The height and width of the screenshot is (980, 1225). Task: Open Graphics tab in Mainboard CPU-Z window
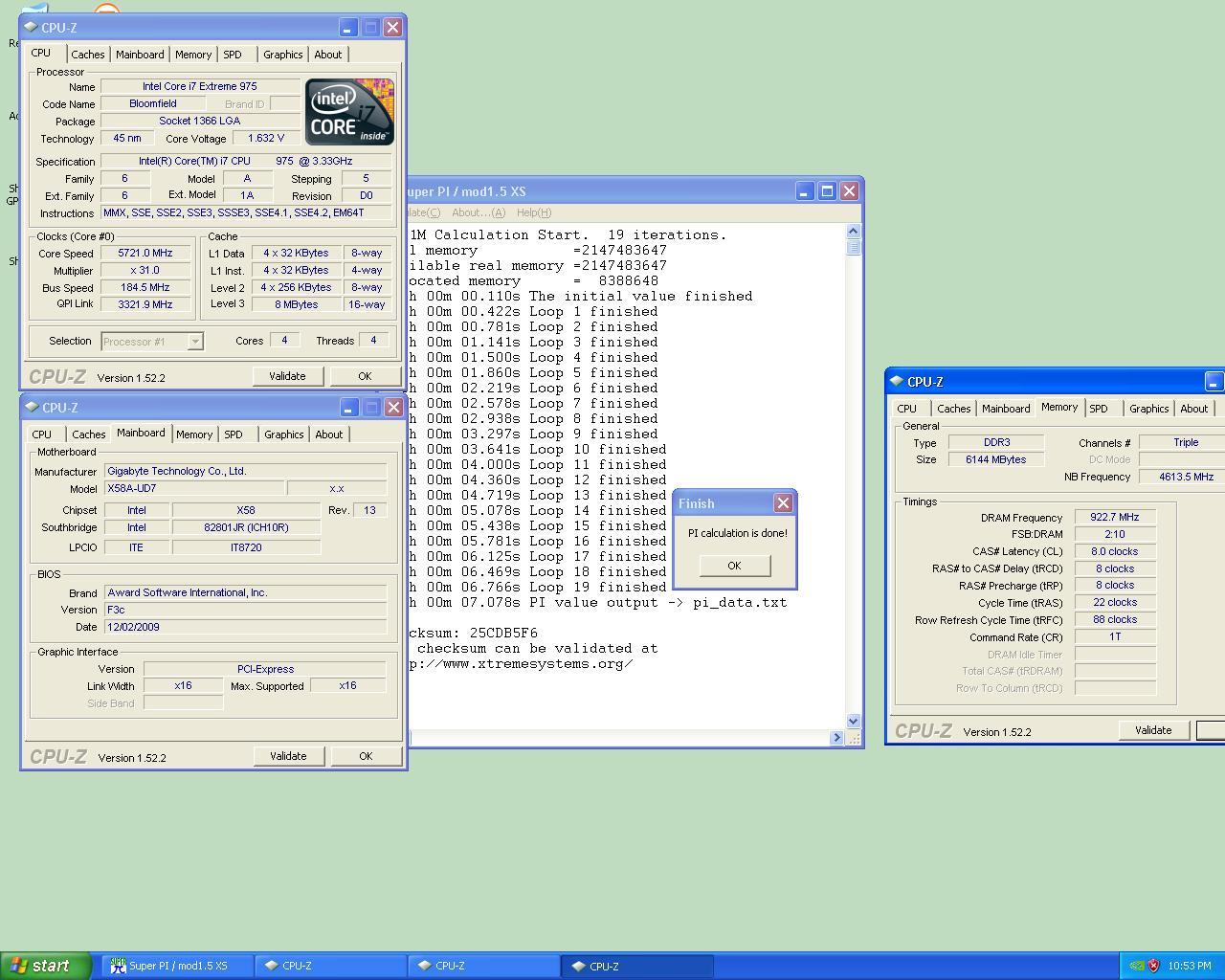coord(284,434)
